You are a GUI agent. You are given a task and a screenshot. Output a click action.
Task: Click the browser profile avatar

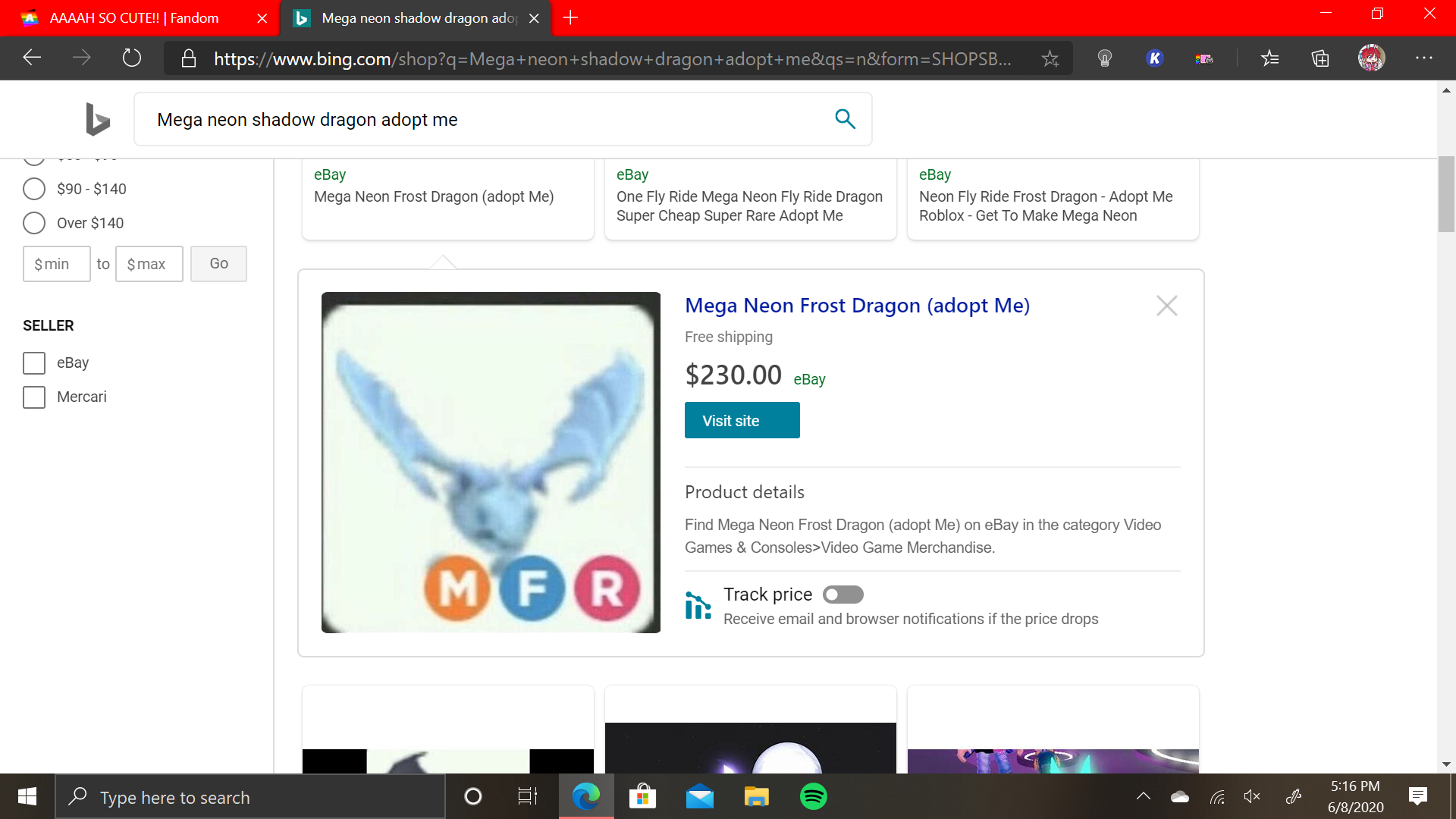pos(1371,58)
